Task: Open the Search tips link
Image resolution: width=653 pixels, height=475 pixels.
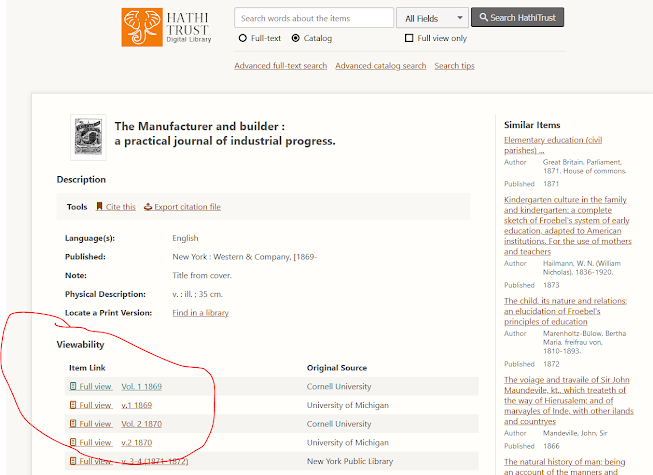Action: click(x=454, y=66)
